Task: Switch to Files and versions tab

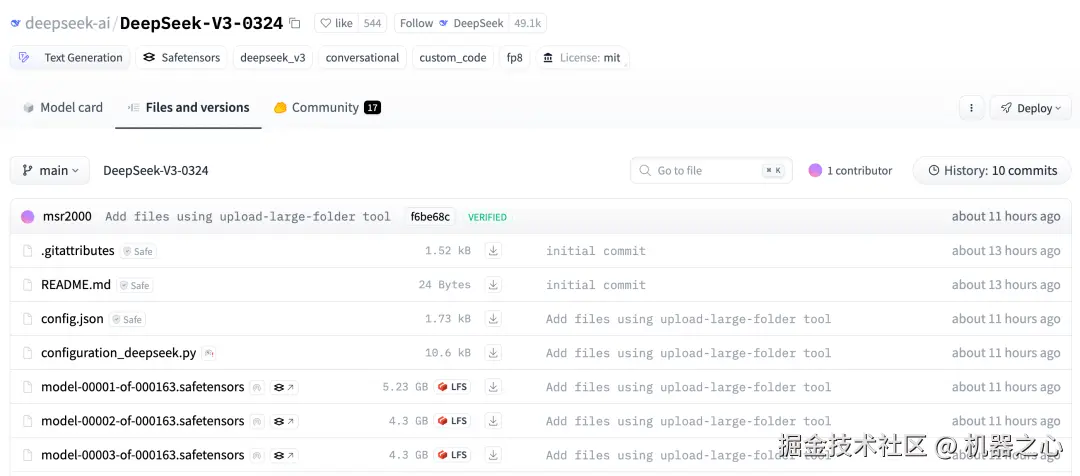Action: (x=188, y=107)
